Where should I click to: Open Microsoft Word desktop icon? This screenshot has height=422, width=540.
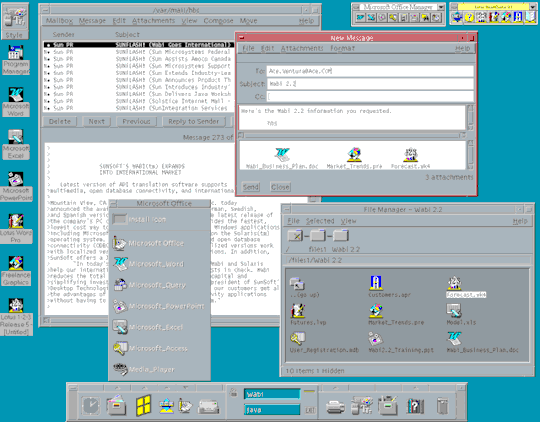[15, 102]
